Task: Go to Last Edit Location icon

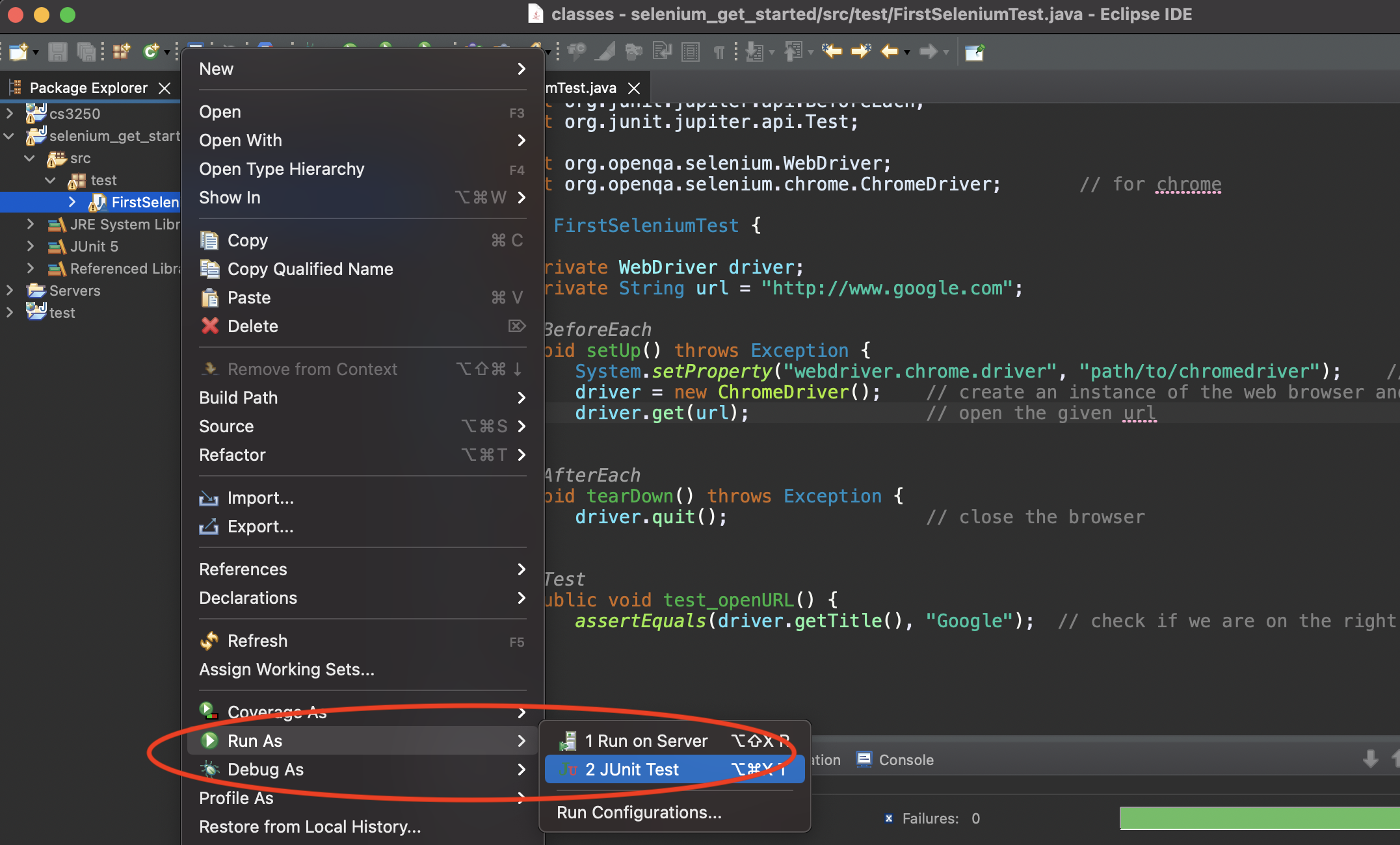Action: (832, 51)
